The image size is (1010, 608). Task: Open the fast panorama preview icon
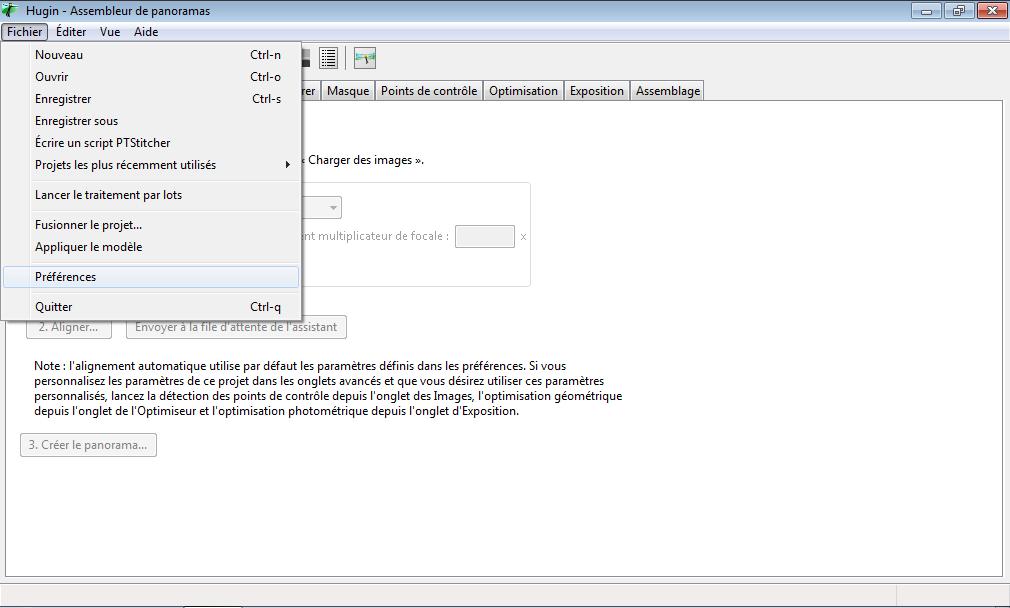pyautogui.click(x=365, y=58)
